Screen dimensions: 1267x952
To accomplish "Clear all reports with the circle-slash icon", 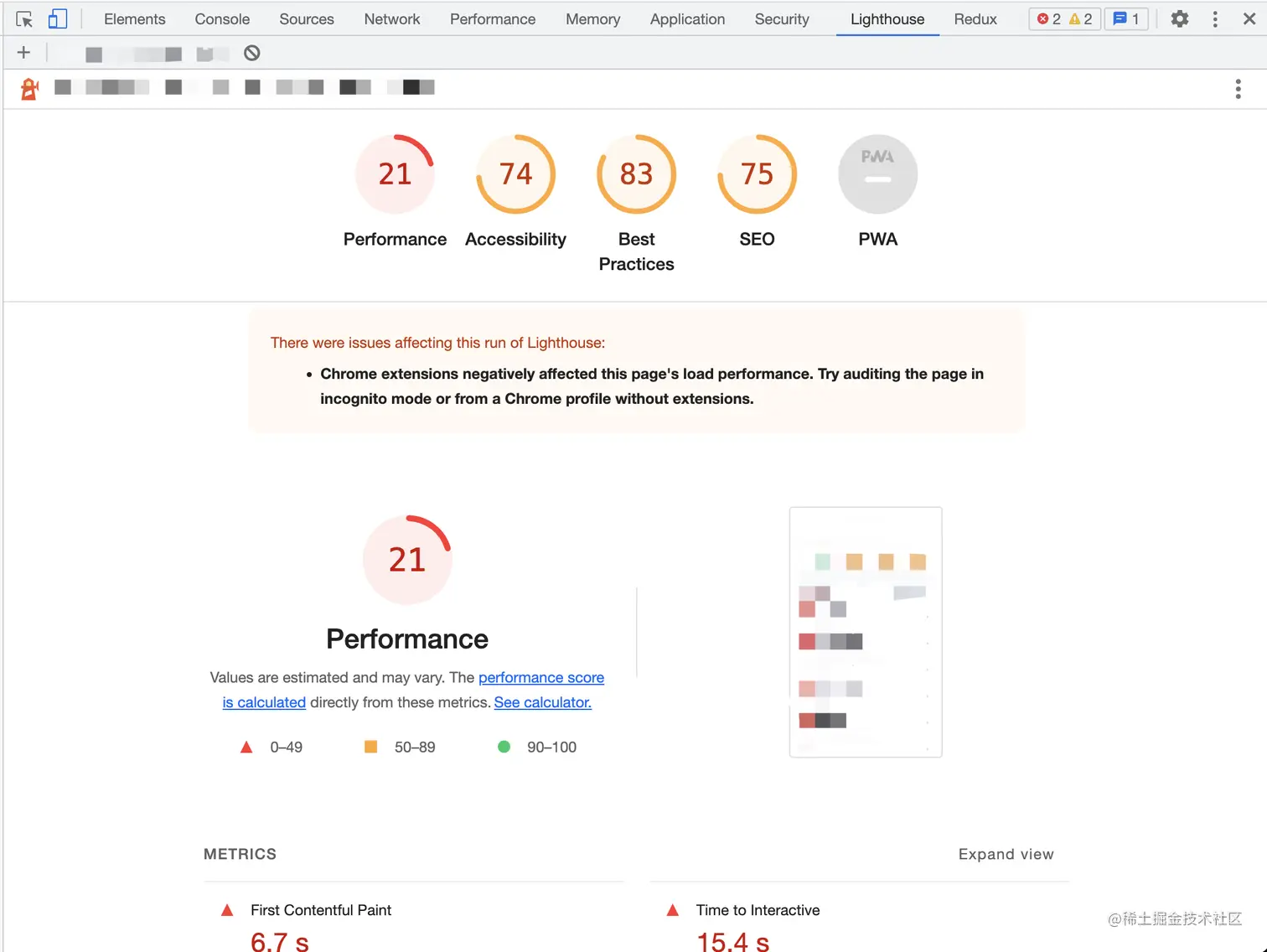I will click(252, 53).
